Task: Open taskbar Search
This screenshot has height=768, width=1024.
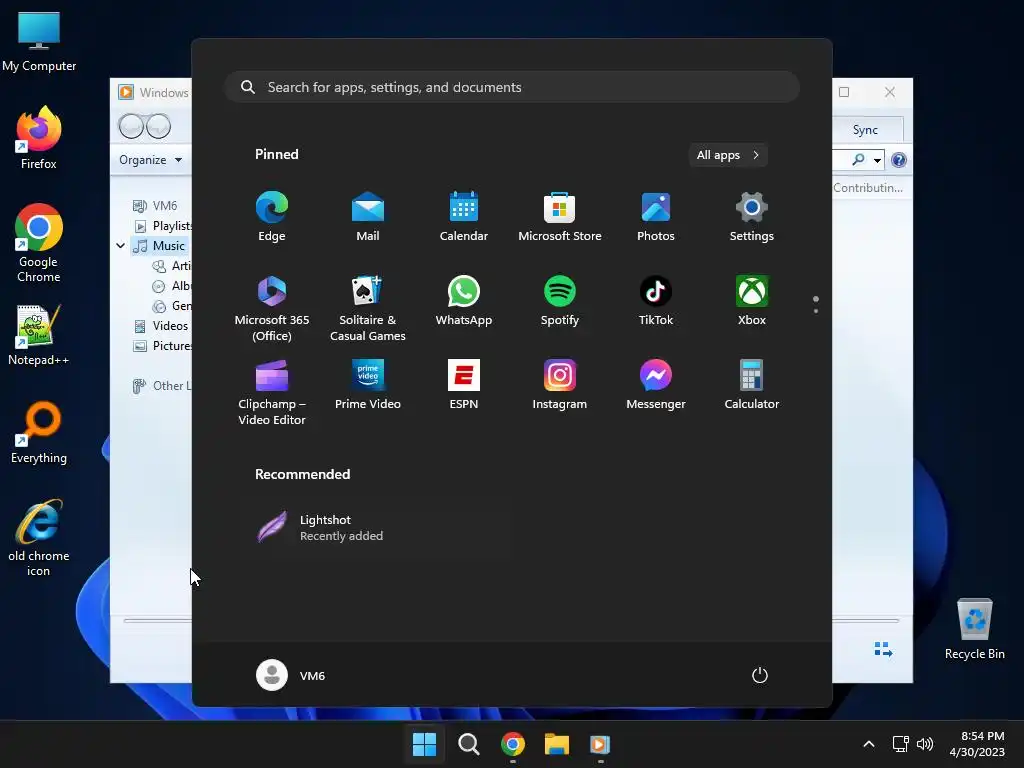Action: click(468, 744)
